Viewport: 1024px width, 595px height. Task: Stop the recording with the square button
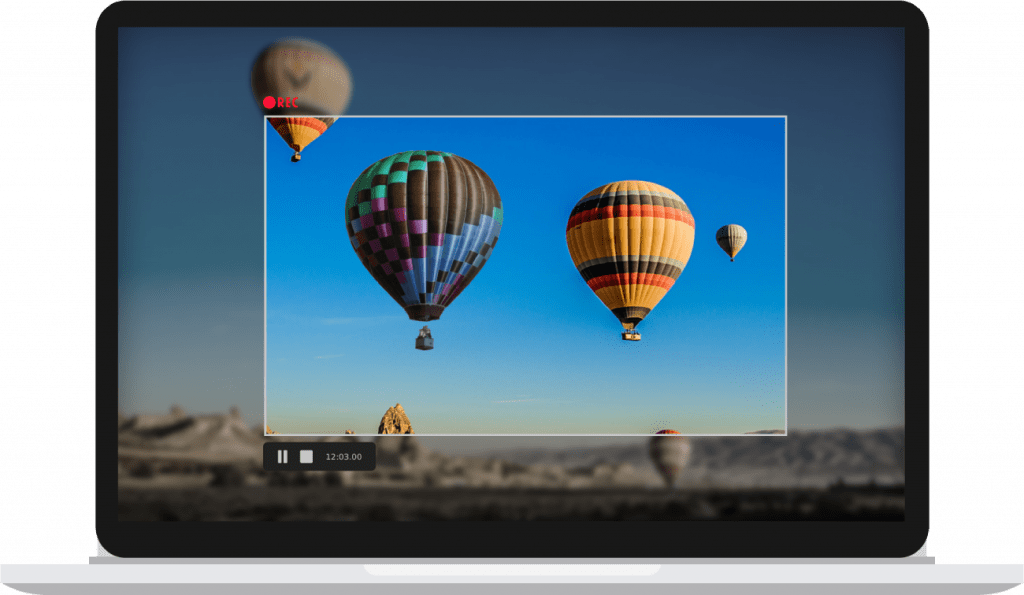306,457
